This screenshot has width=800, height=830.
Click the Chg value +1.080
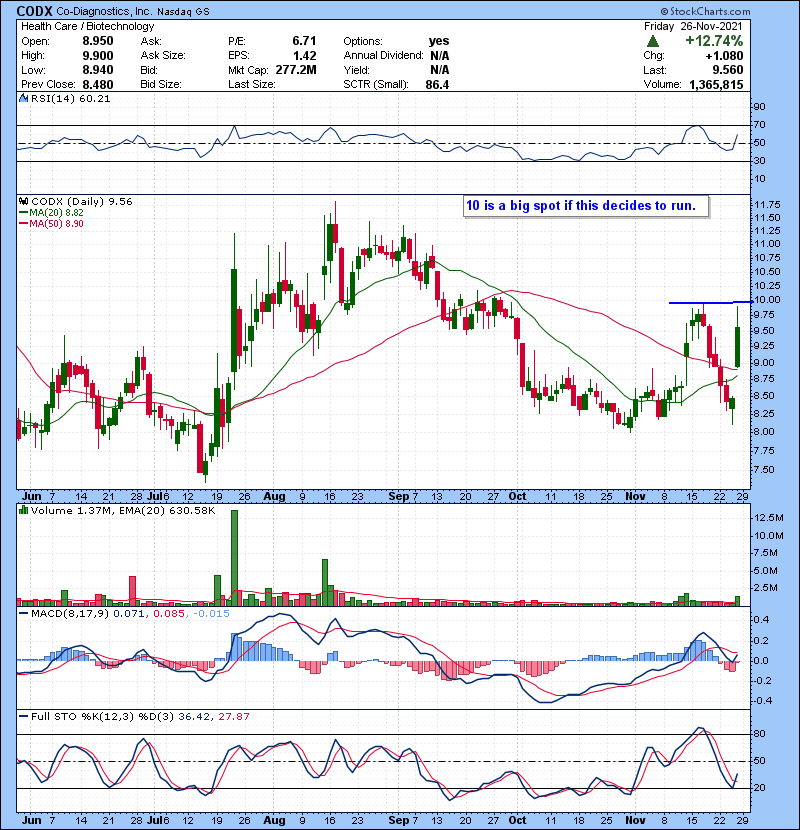coord(724,56)
